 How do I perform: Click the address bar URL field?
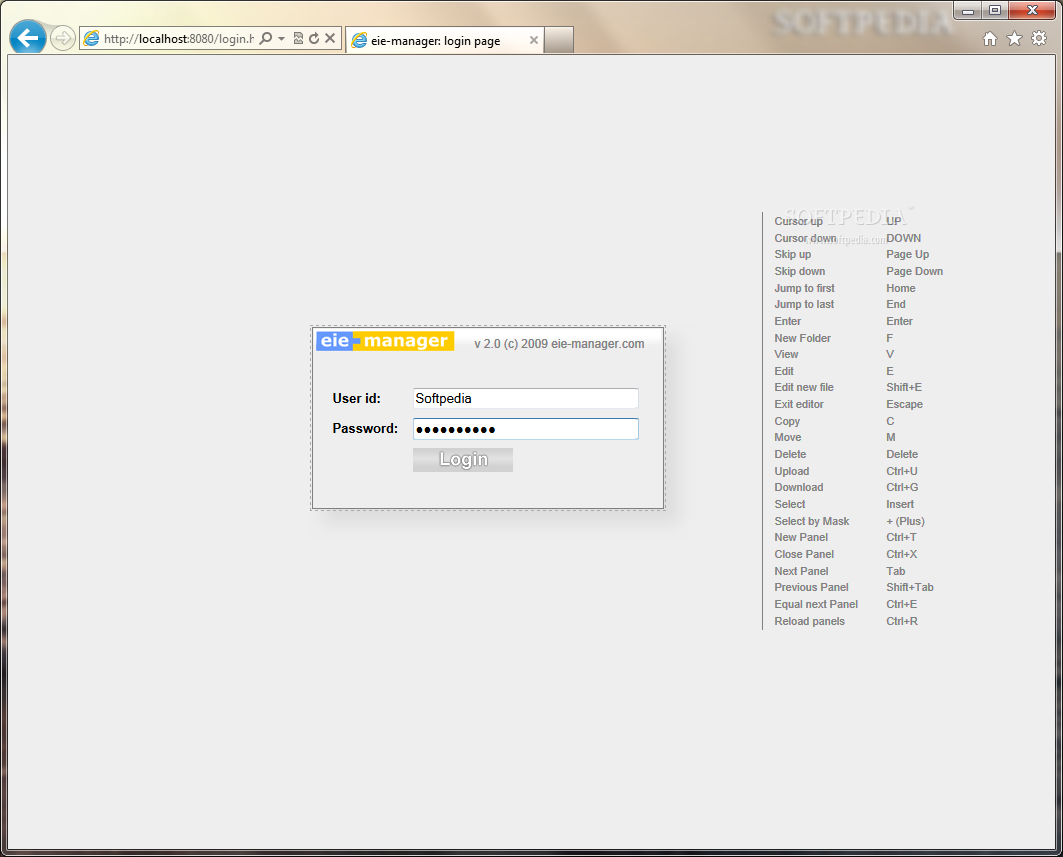[179, 39]
